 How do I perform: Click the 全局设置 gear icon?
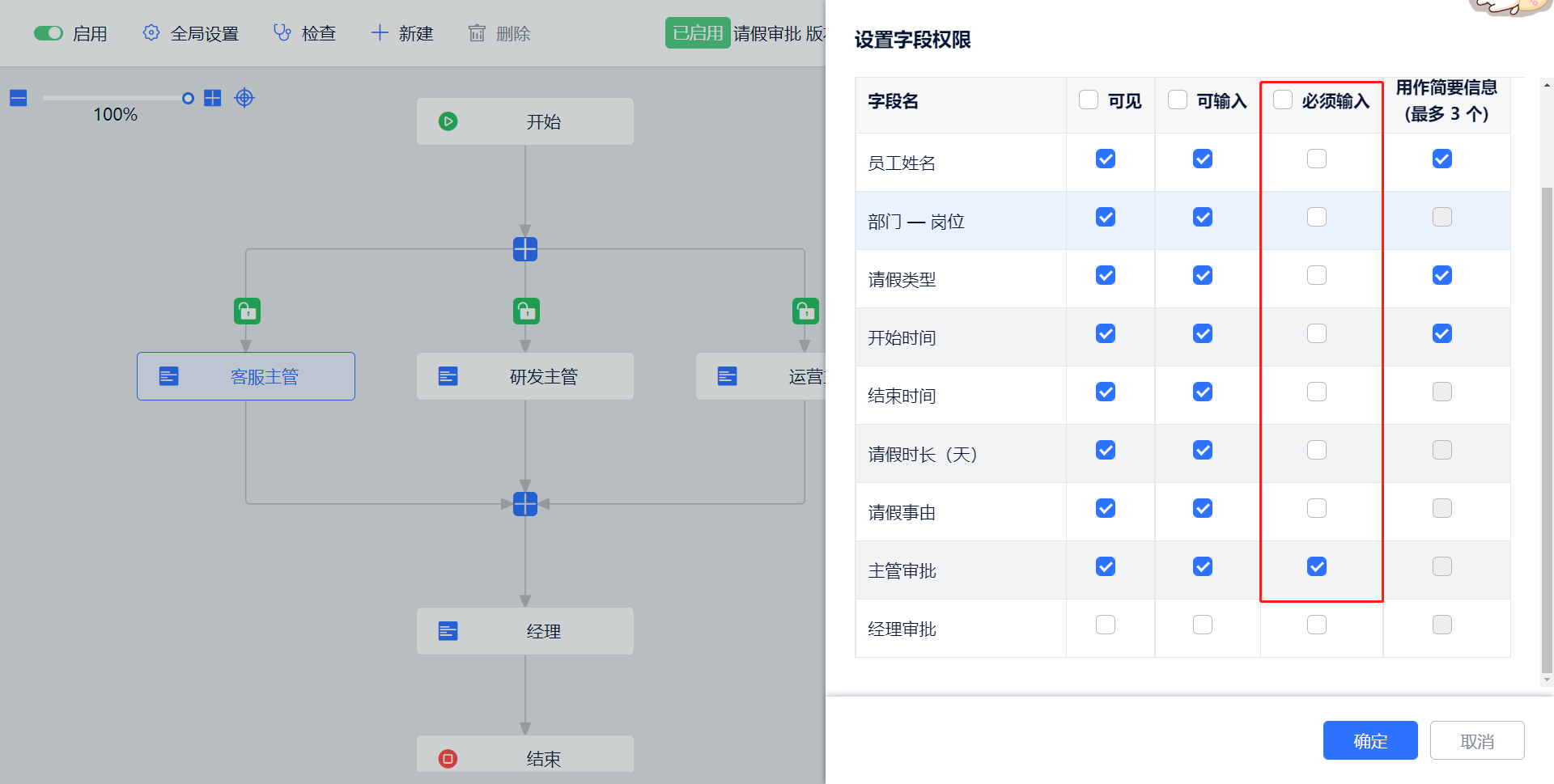point(151,33)
